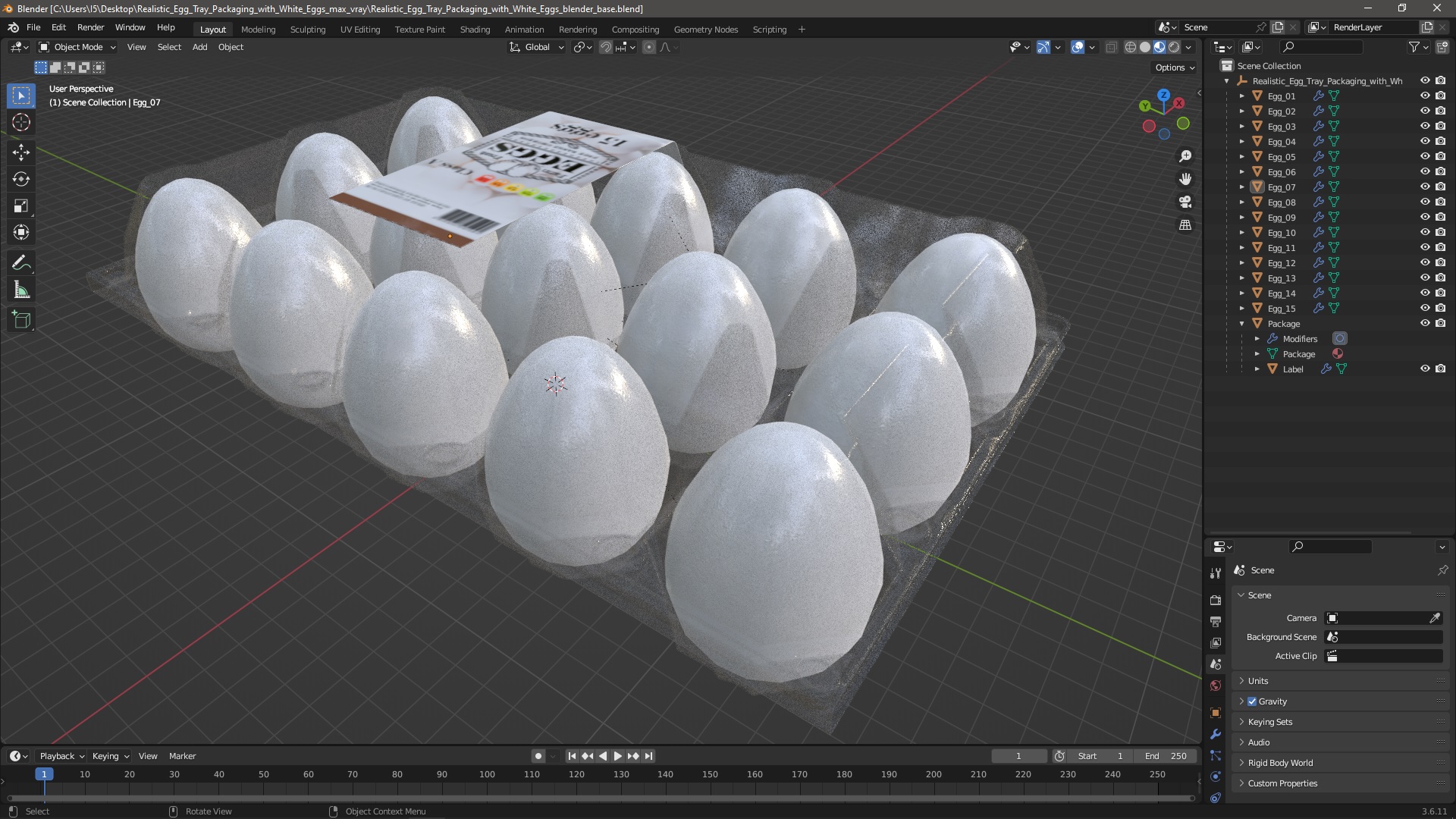This screenshot has height=819, width=1456.
Task: Switch to wireframe viewport shading
Action: (x=1131, y=47)
